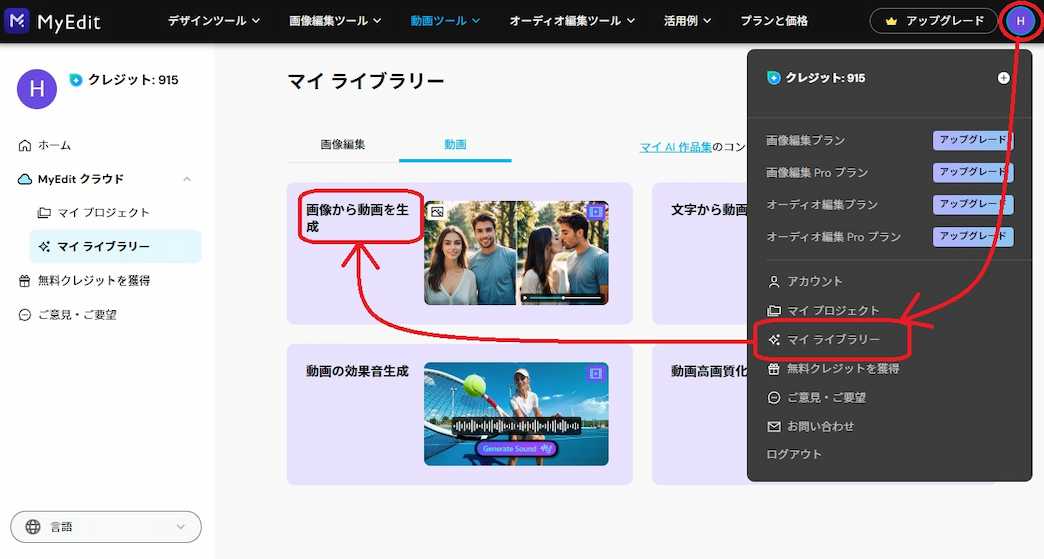Viewport: 1044px width, 559px height.
Task: Click the globe icon in the language selector
Action: click(33, 527)
